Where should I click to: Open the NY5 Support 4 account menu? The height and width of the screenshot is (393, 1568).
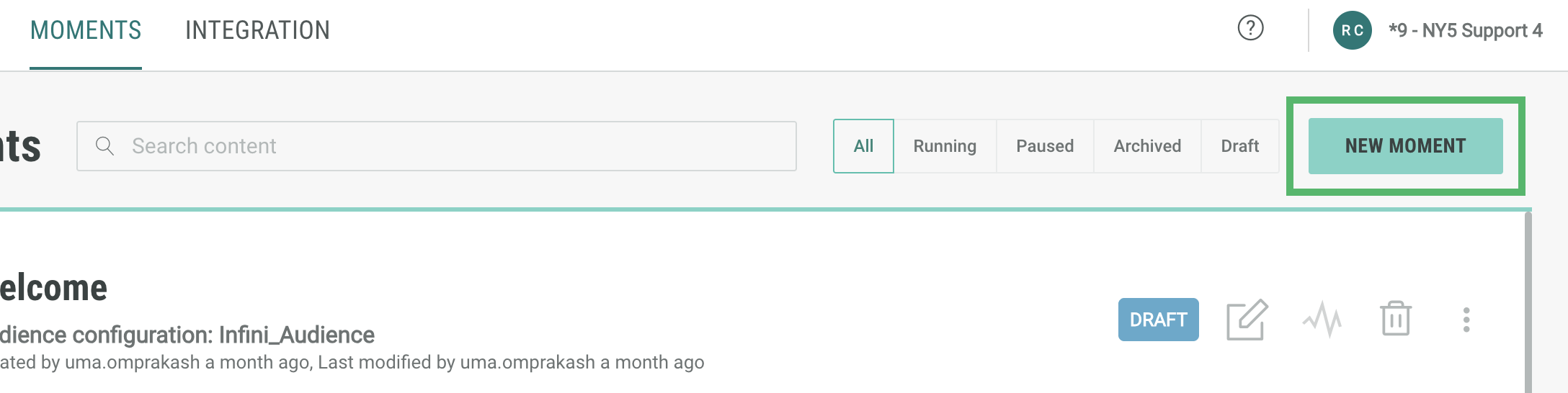click(1466, 30)
